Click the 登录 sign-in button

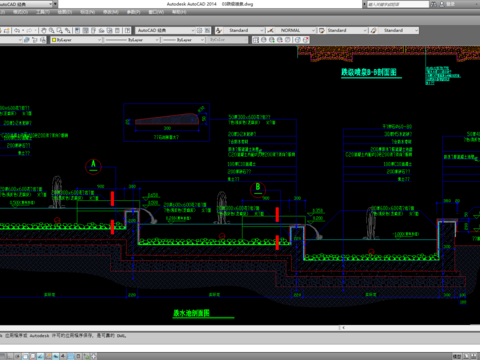450,4
